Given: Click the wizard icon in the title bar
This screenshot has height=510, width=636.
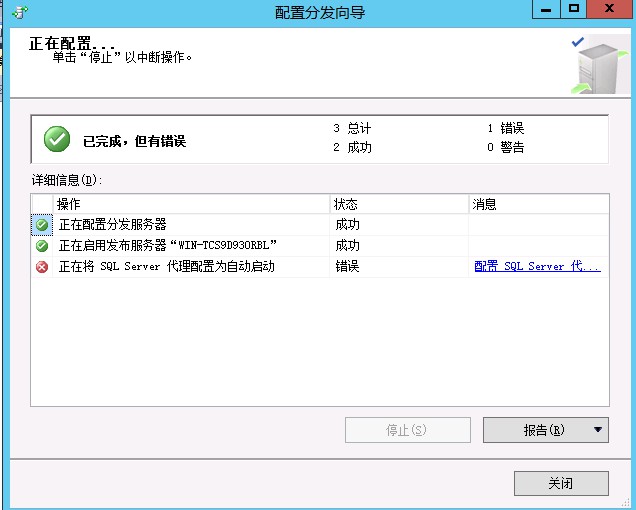Looking at the screenshot, I should pos(18,12).
